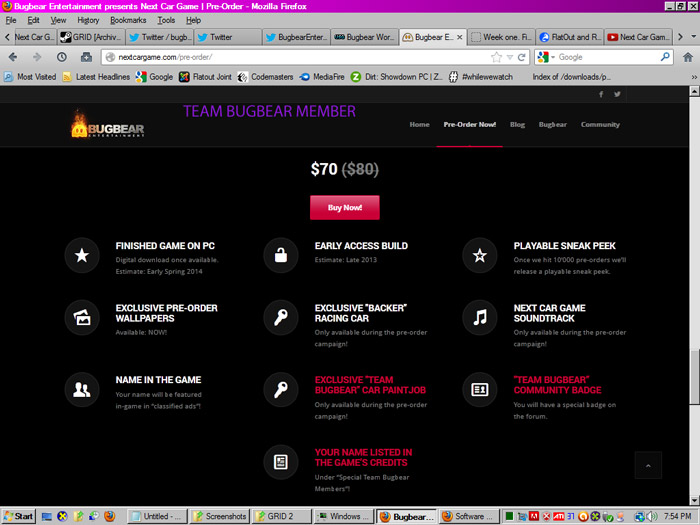Image resolution: width=700 pixels, height=525 pixels.
Task: Click the page vertical scrollbar thumb
Action: coord(694,376)
